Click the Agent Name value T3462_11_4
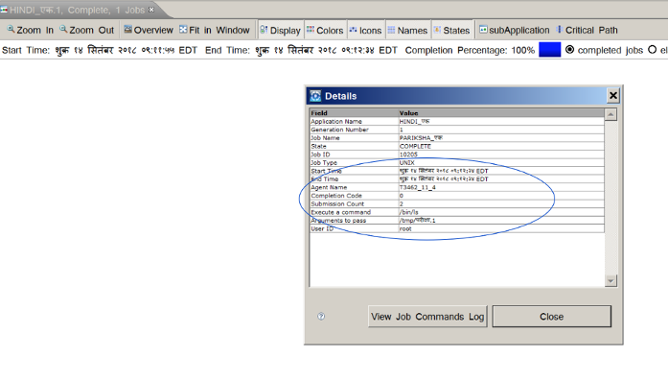This screenshot has height=380, width=668. (x=418, y=187)
